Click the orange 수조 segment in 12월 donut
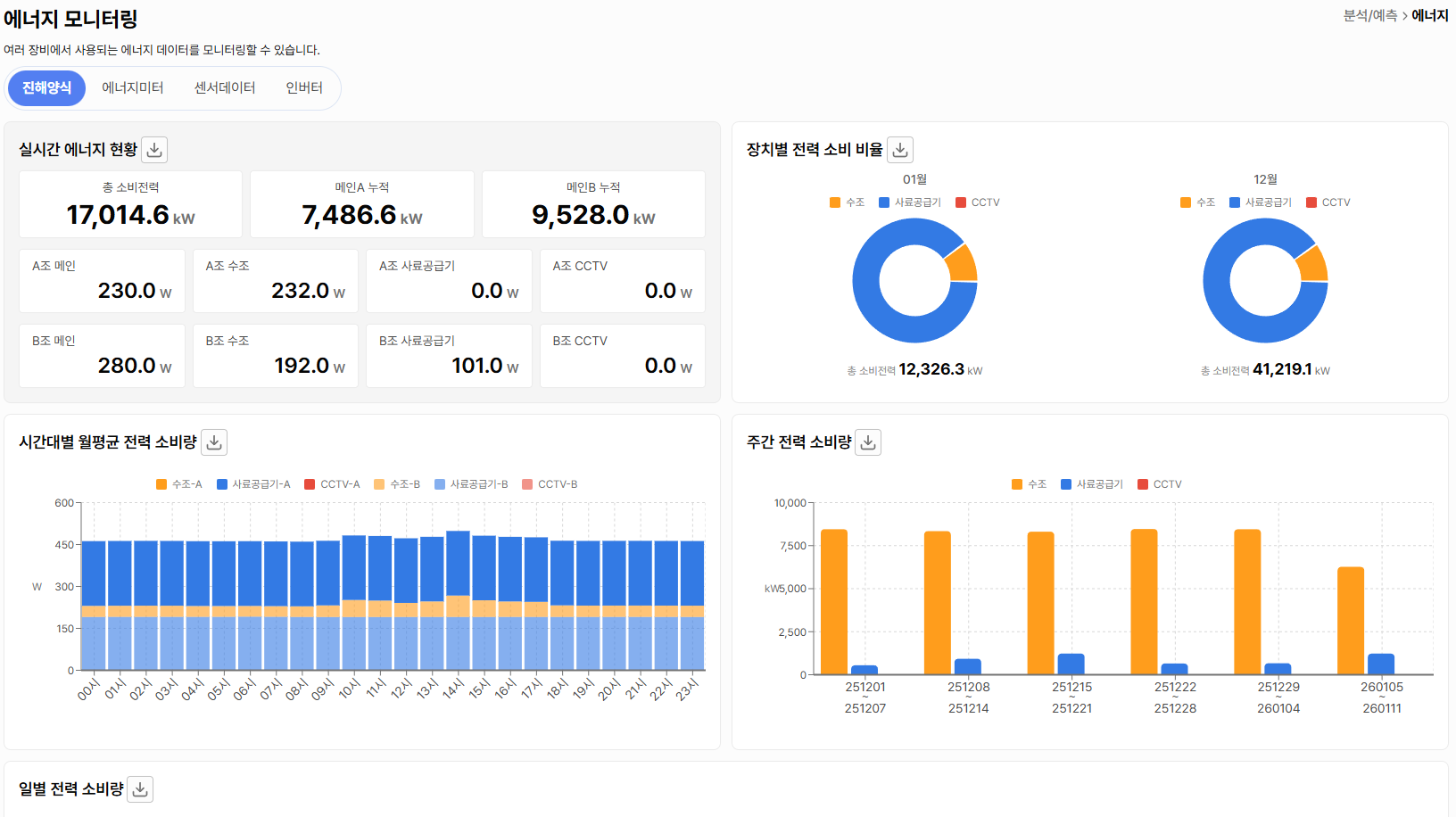Screen dimensions: 1456x817 pos(1311,264)
